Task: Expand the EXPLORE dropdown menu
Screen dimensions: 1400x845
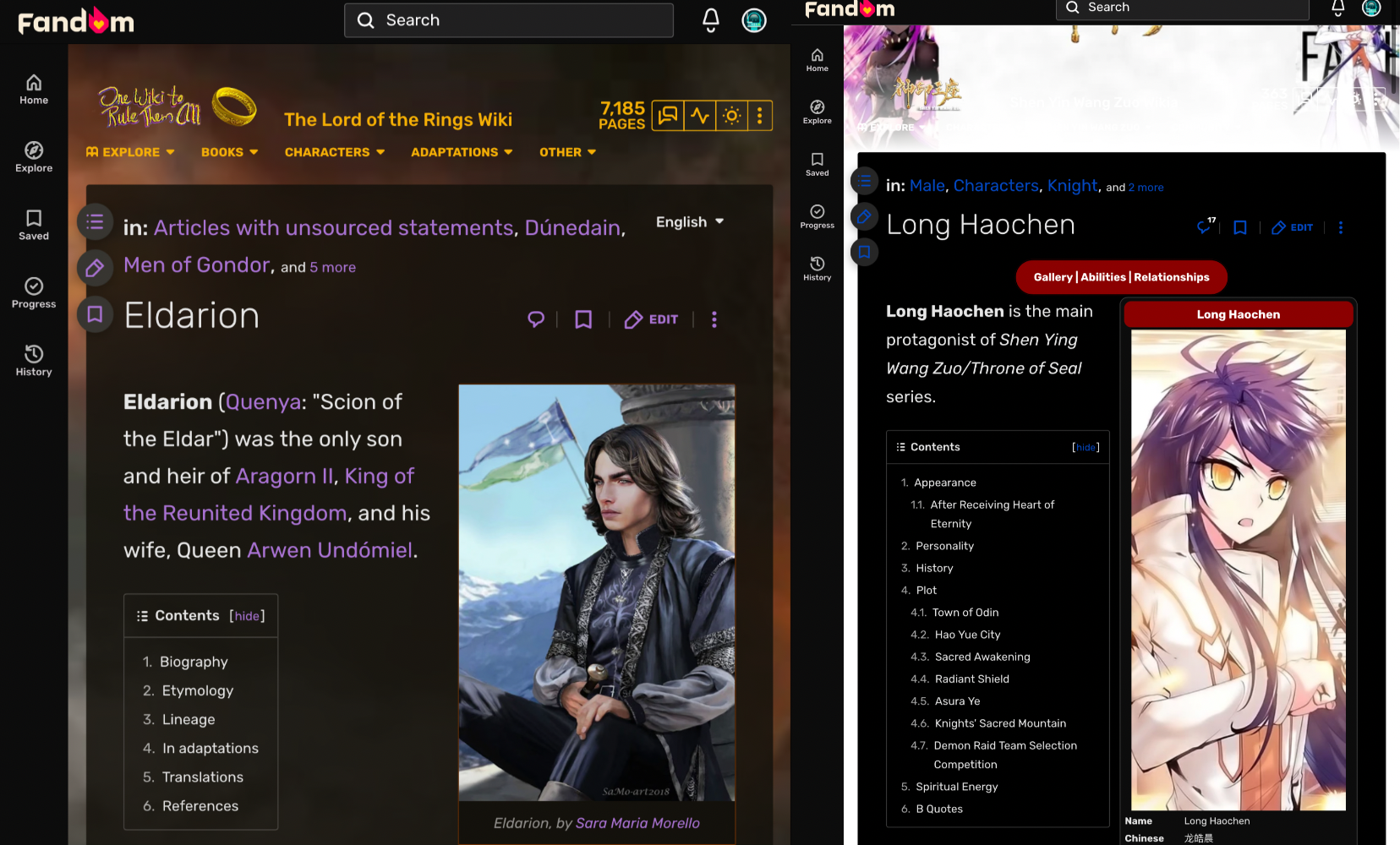Action: coord(130,152)
